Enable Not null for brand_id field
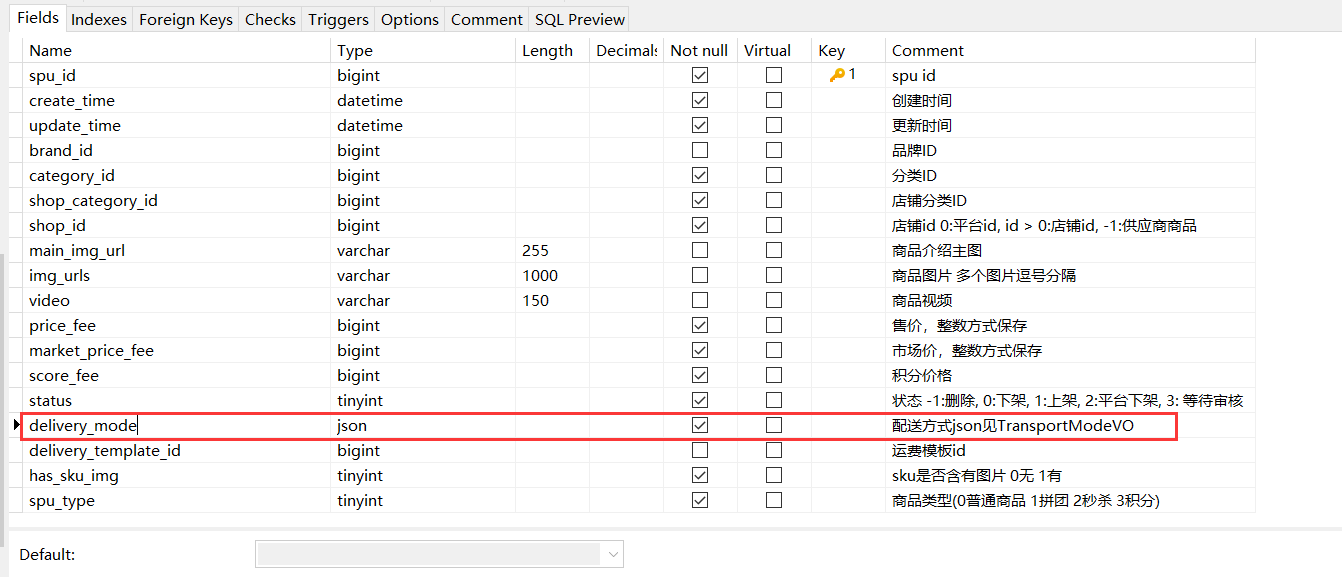The image size is (1342, 577). [x=699, y=150]
